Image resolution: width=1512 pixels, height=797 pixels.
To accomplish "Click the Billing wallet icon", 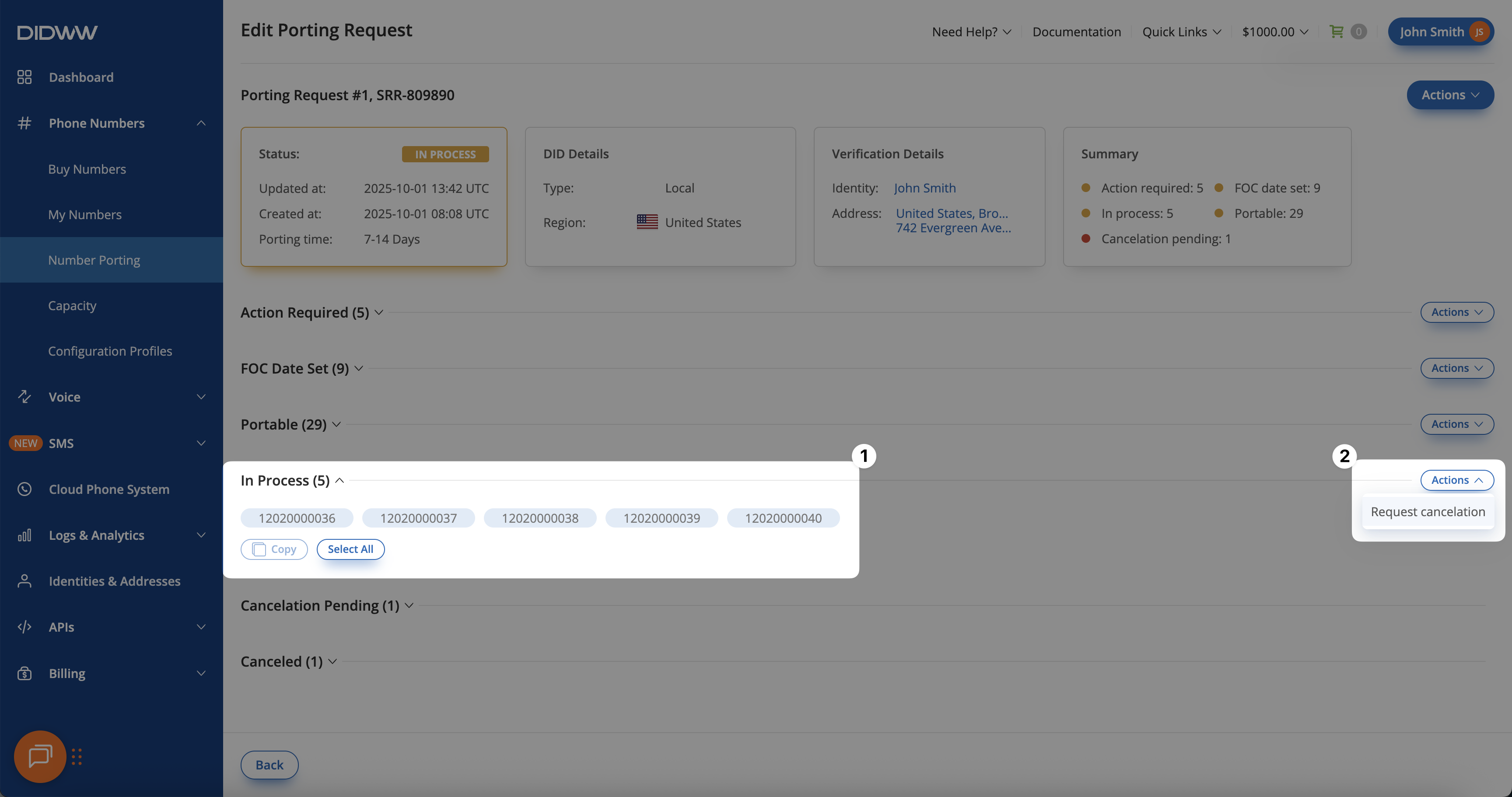I will click(x=24, y=673).
